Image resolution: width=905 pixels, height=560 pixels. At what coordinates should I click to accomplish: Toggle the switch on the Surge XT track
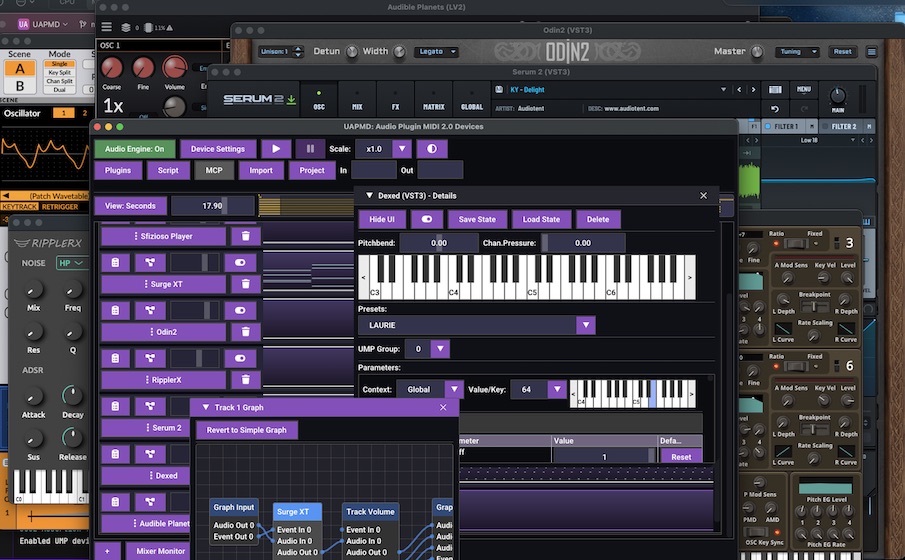(x=240, y=263)
